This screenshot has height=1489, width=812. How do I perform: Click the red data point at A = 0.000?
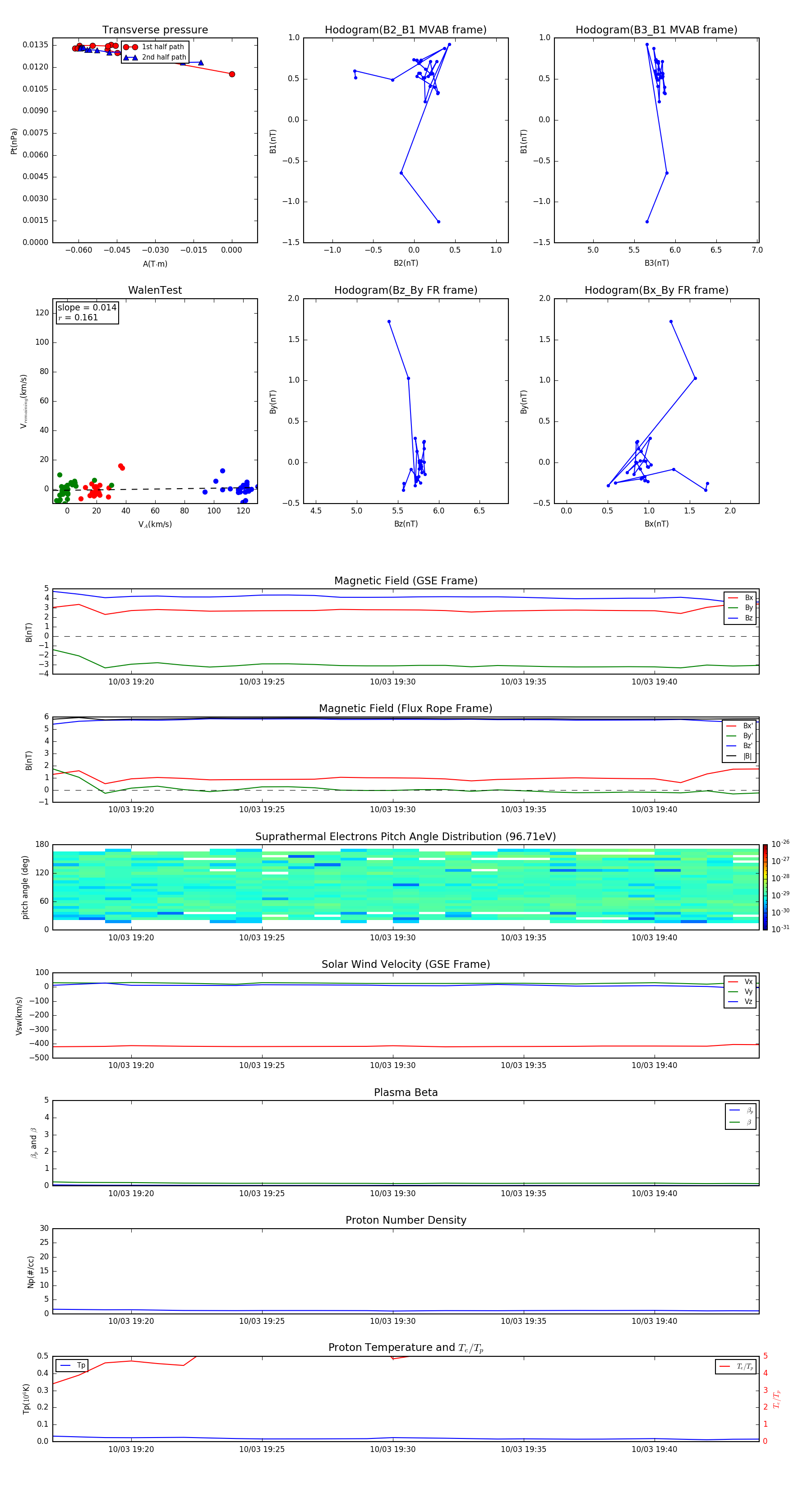(232, 74)
